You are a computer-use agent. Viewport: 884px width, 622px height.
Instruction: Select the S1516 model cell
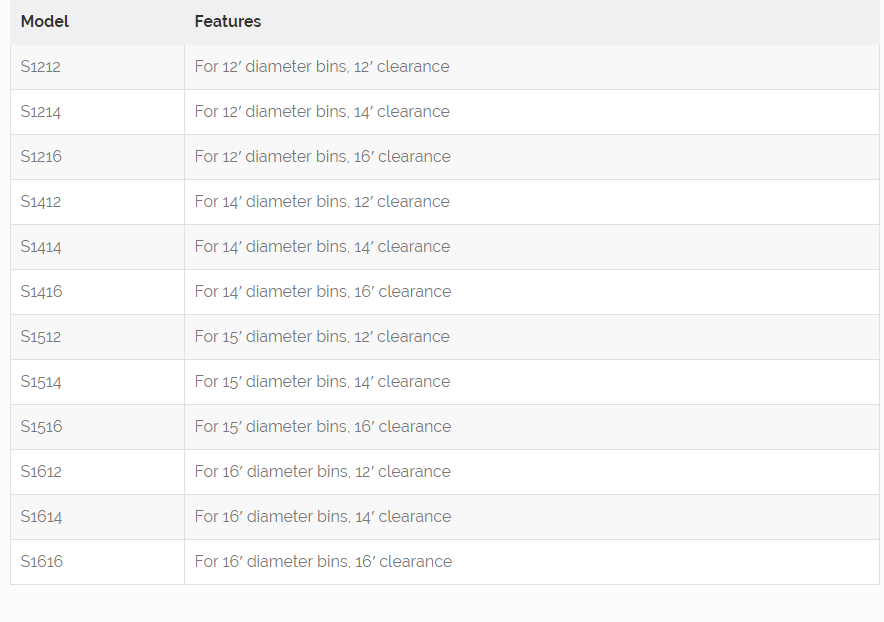click(41, 427)
